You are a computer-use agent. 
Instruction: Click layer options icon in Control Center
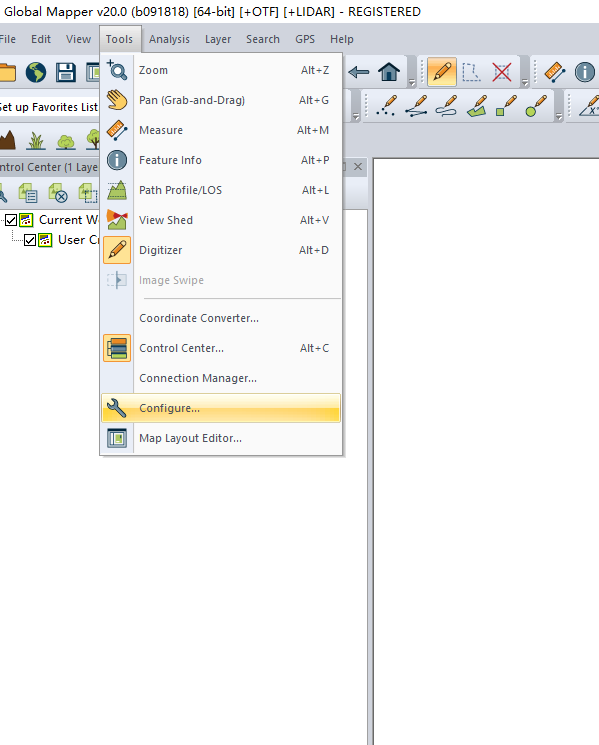pos(28,194)
